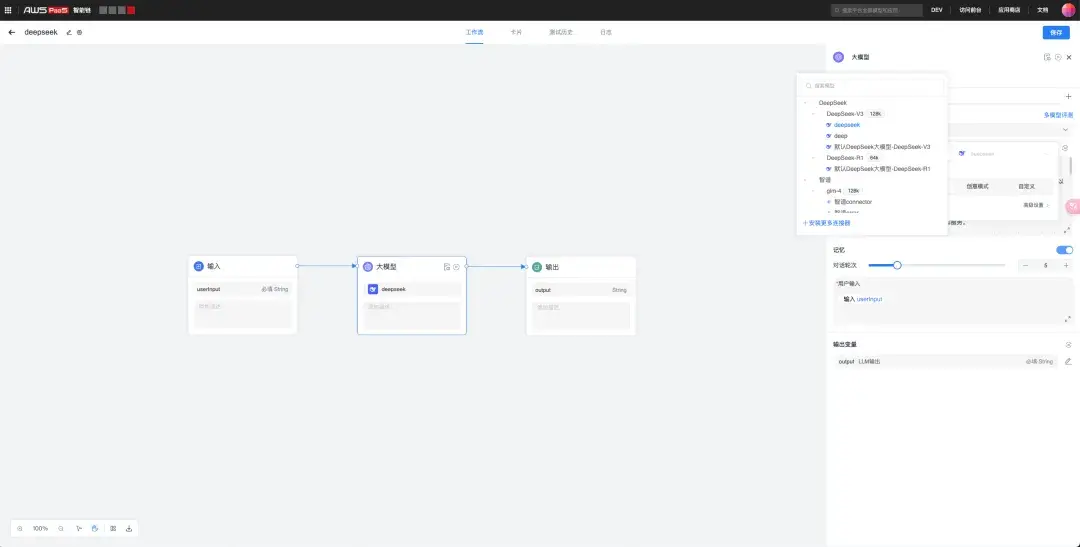
Task: Decrease 对话轮次 with minus button
Action: coord(1025,265)
